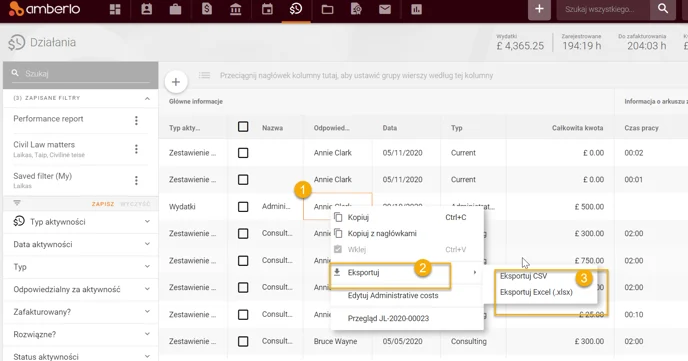Viewport: 688px width, 361px height.
Task: Check the box in the 00:10 row
Action: coord(243,315)
